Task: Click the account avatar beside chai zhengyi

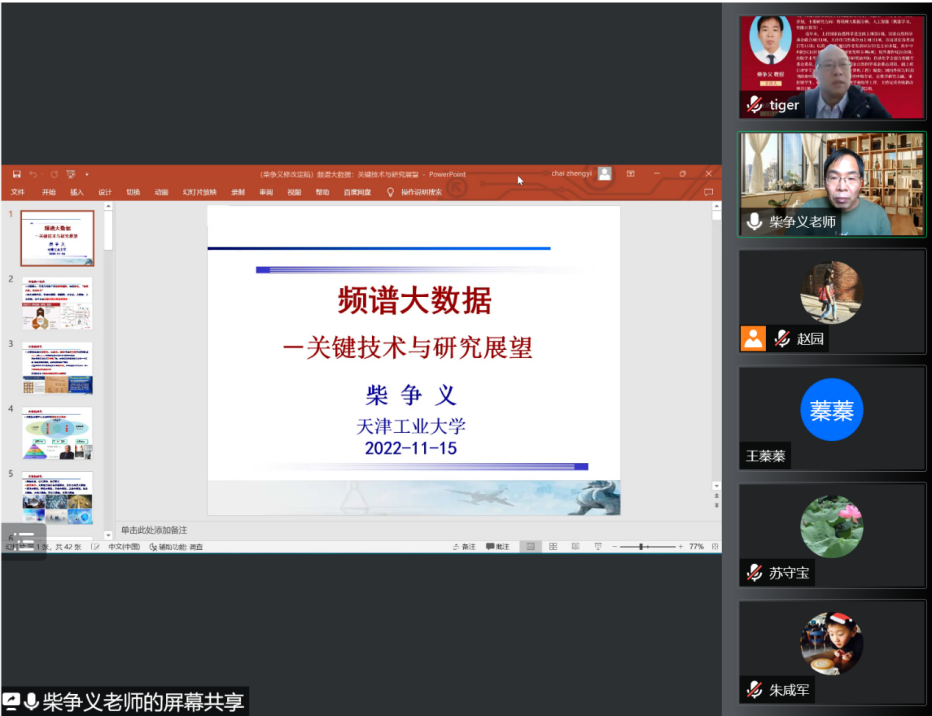Action: pos(604,173)
